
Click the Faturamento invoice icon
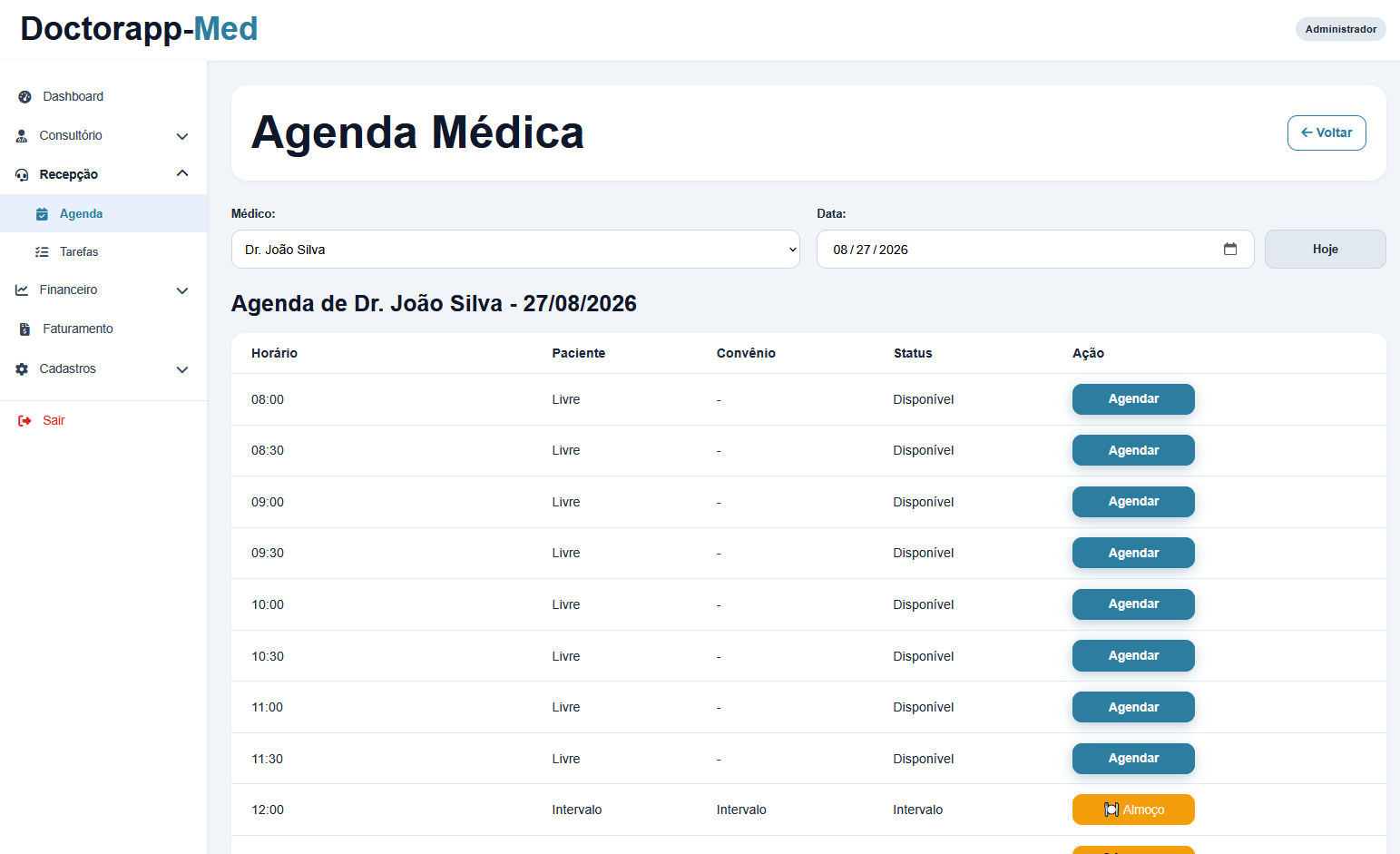click(x=24, y=329)
